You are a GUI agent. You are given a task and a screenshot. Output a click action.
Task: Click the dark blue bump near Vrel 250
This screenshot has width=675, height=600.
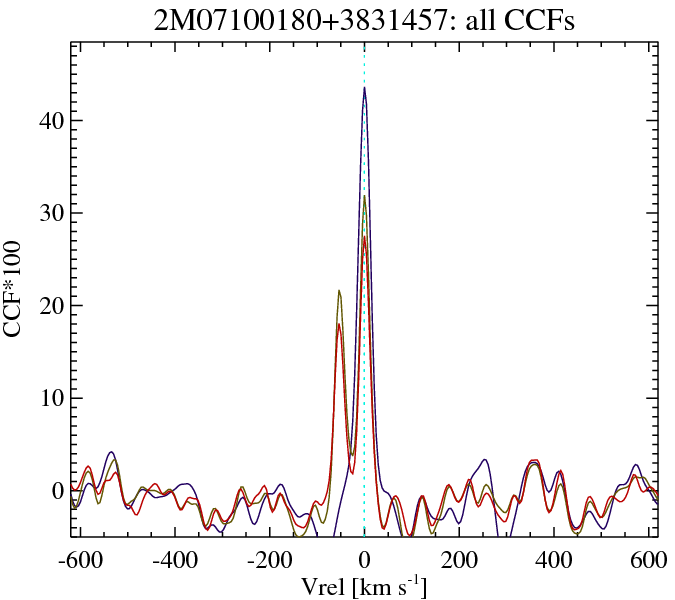[x=485, y=460]
